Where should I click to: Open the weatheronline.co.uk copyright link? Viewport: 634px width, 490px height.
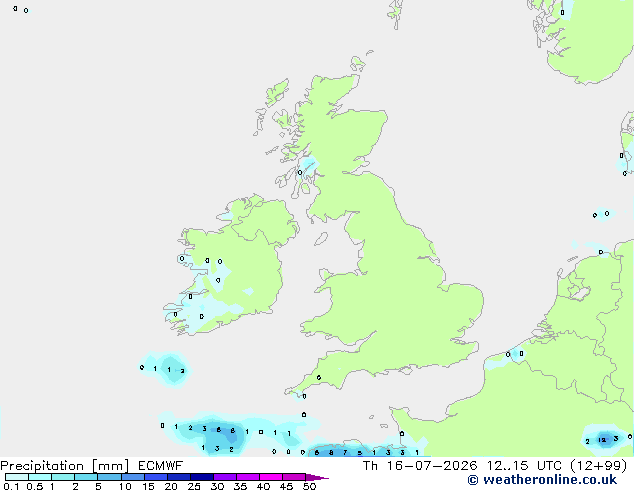click(542, 480)
